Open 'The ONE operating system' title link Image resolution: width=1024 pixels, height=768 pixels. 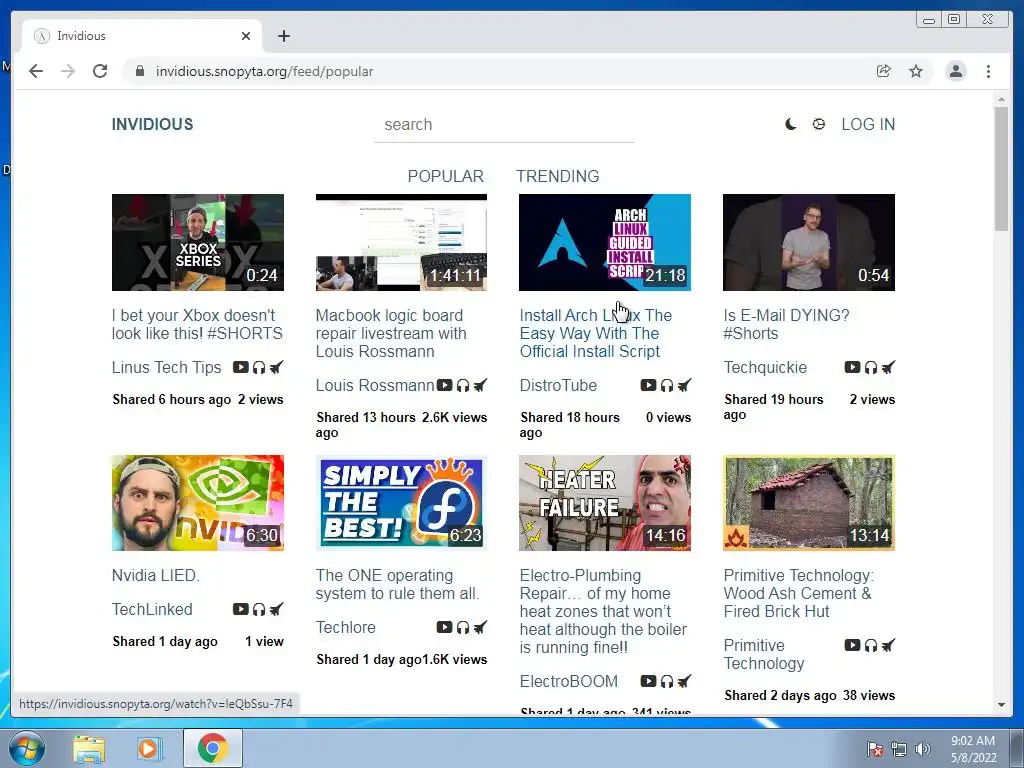(398, 584)
